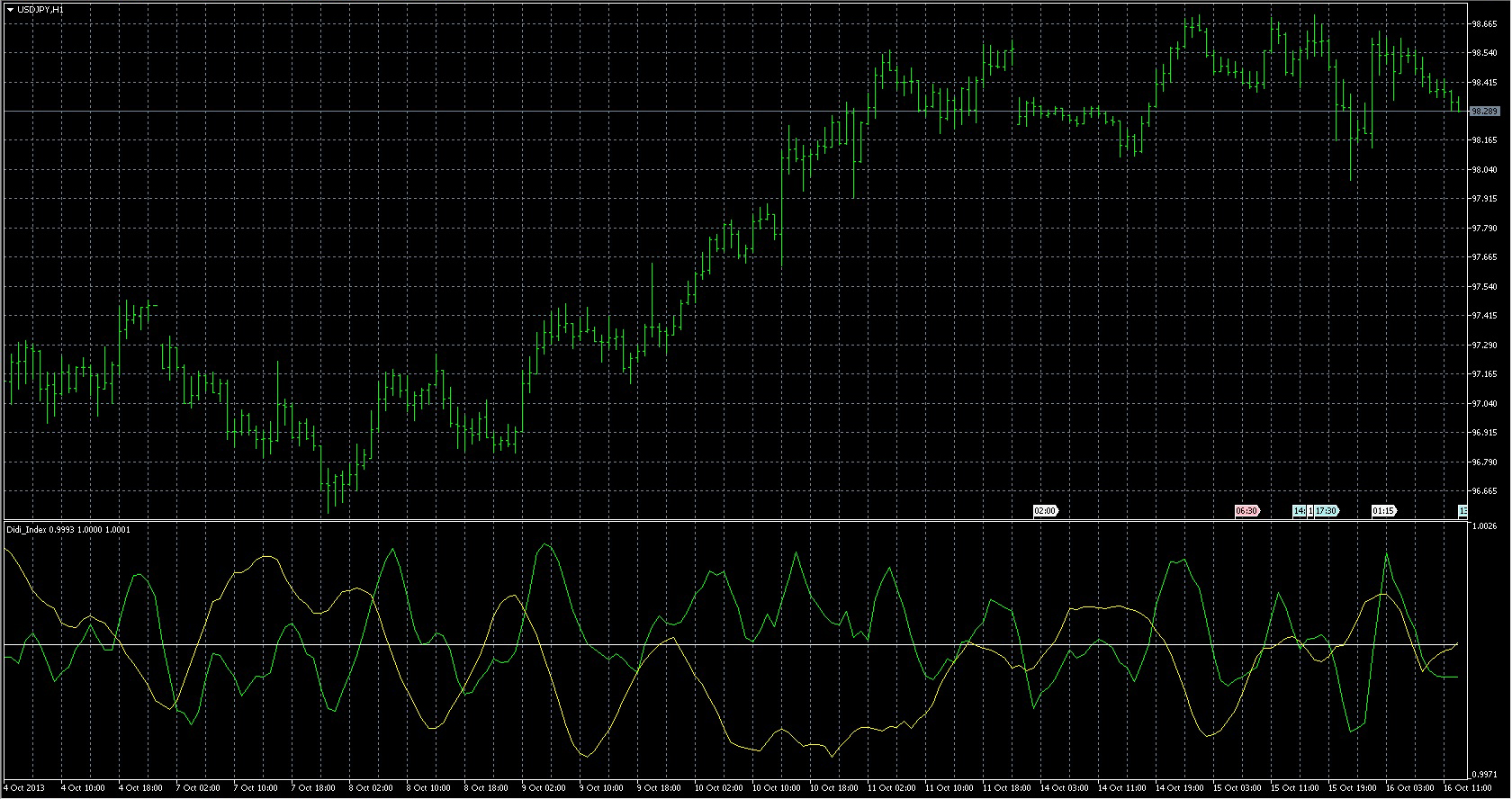This screenshot has width=1512, height=799.
Task: Click the 8 Oct 18:00 time label
Action: [486, 788]
